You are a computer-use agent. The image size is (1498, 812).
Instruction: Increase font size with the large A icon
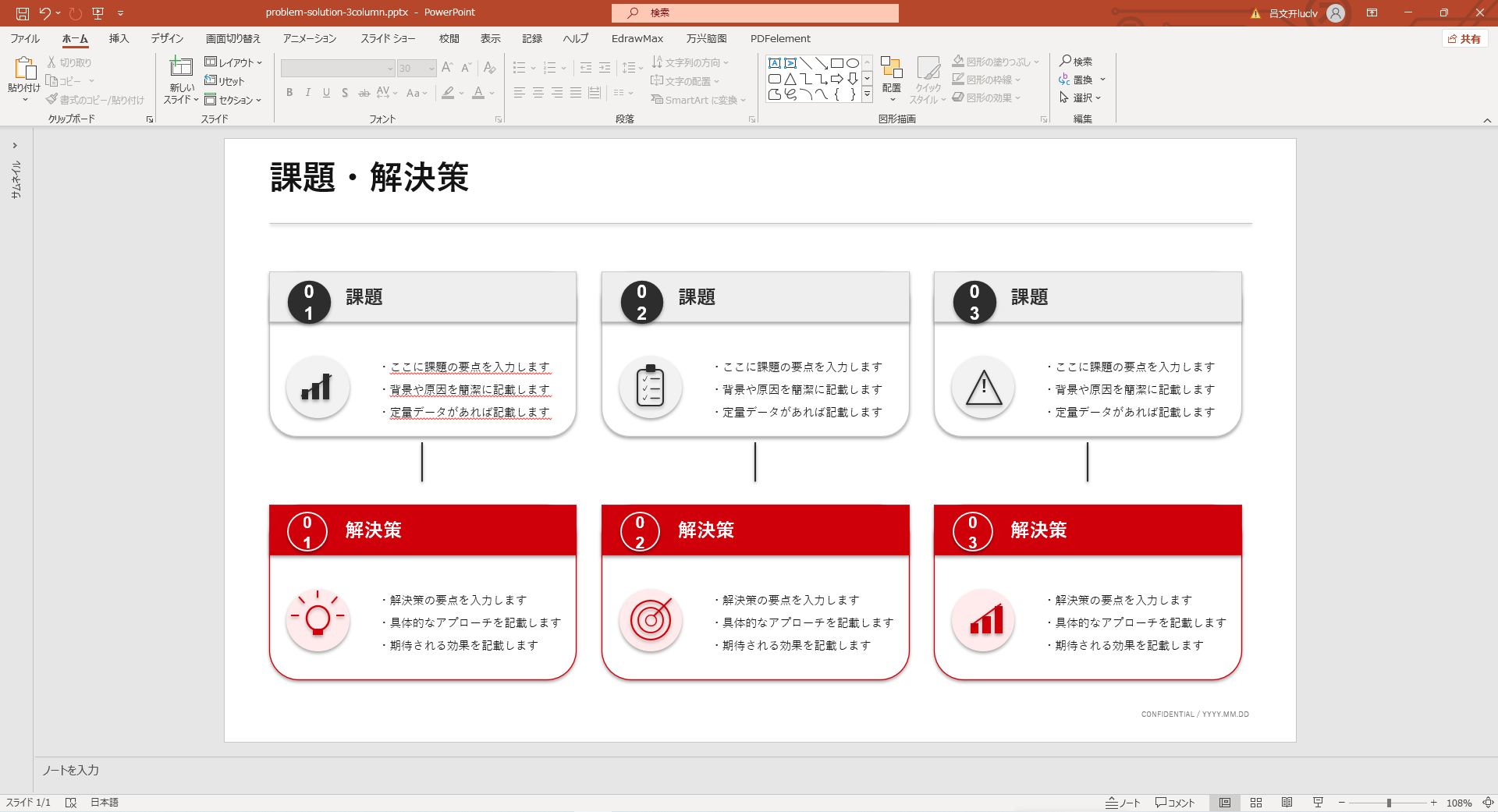point(447,68)
